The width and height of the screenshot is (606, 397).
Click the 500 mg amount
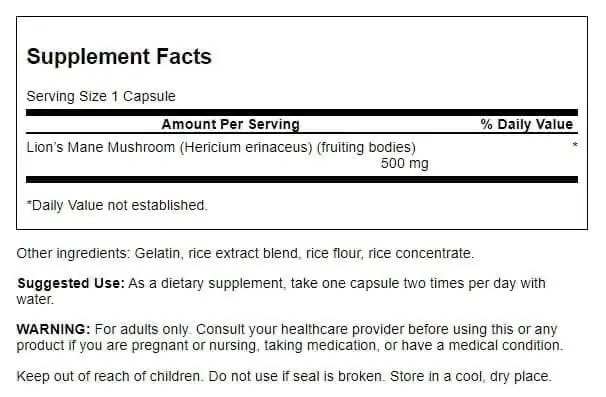405,163
